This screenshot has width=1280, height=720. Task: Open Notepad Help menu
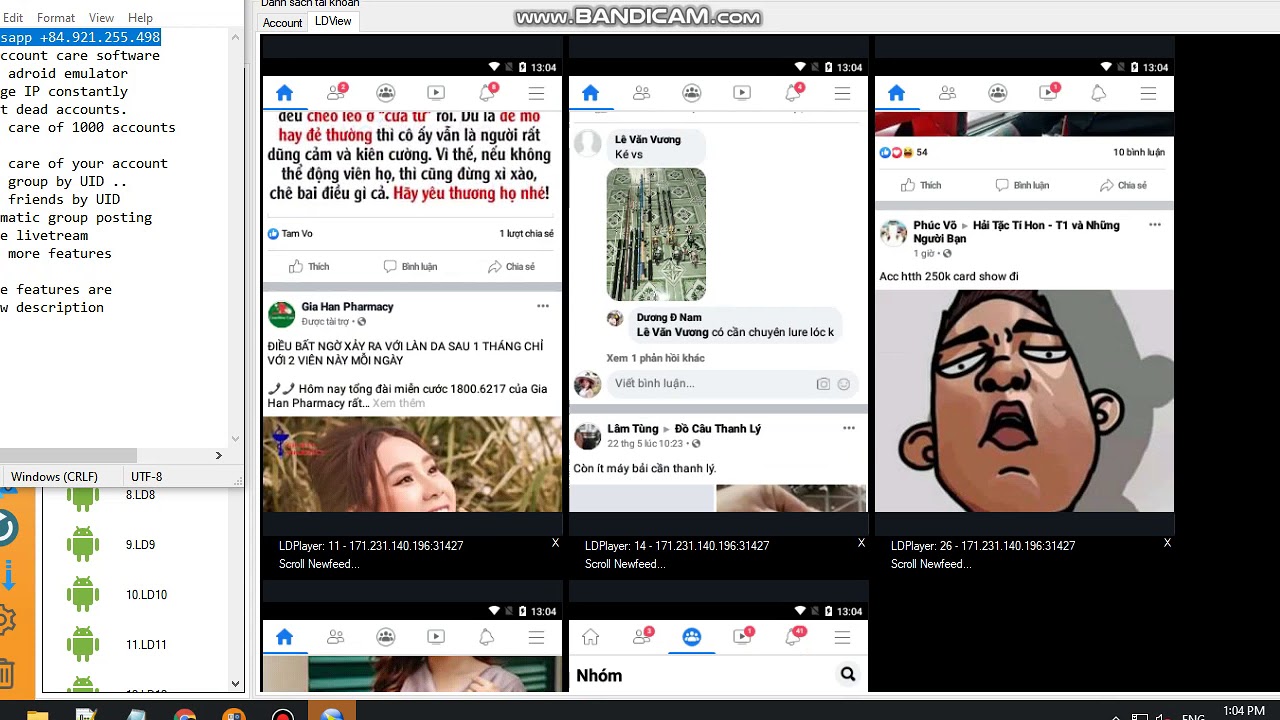coord(140,18)
